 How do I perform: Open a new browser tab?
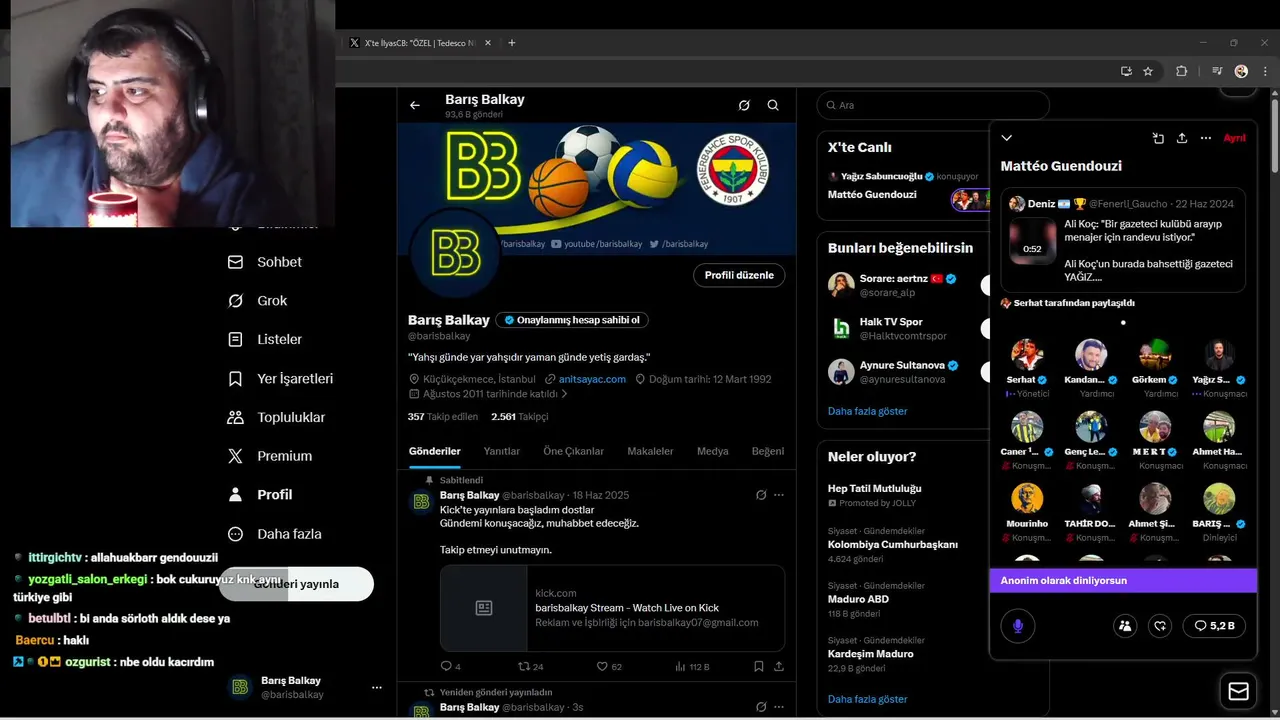pos(512,43)
